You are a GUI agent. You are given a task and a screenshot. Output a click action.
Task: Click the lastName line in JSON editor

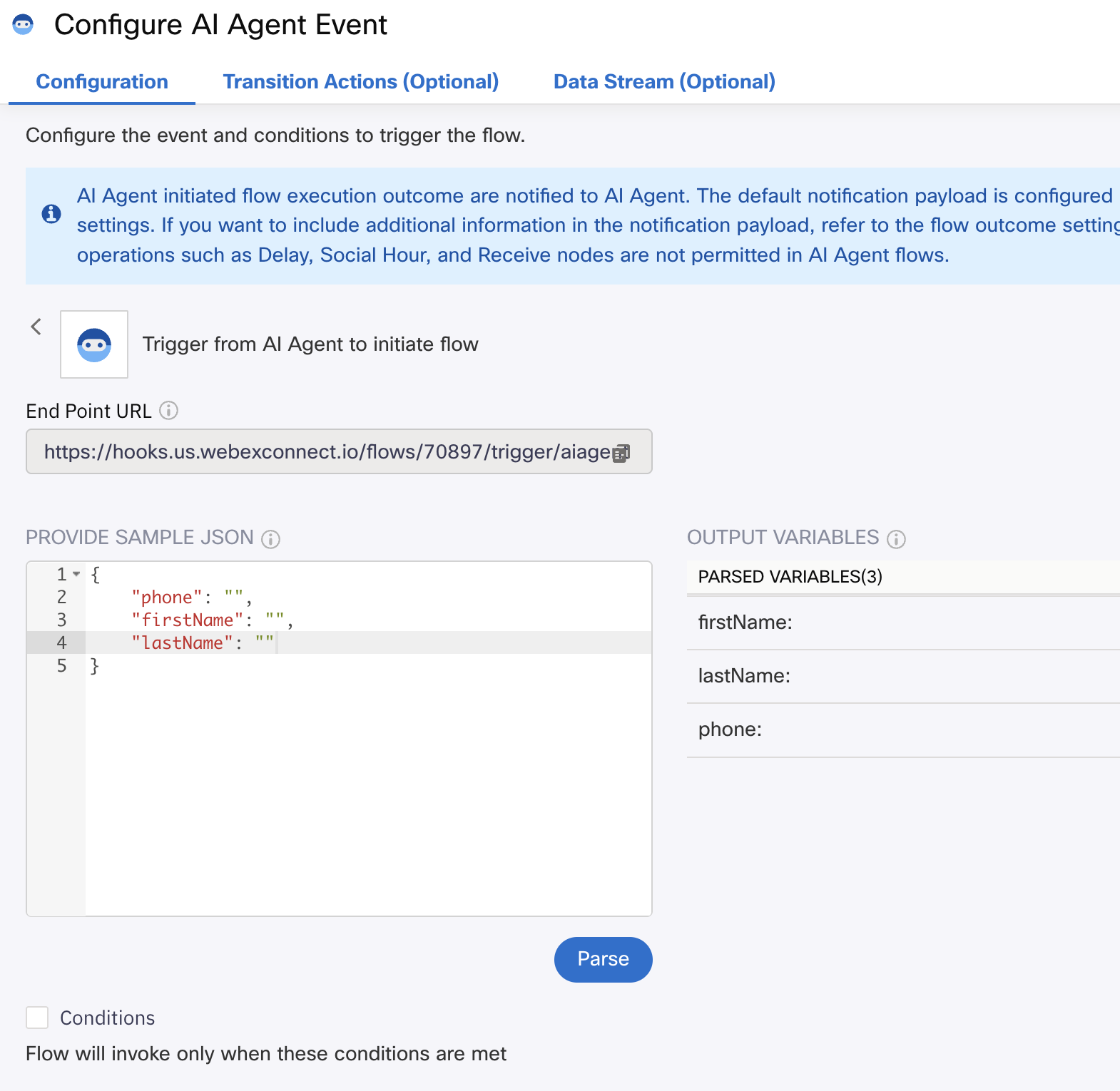368,642
